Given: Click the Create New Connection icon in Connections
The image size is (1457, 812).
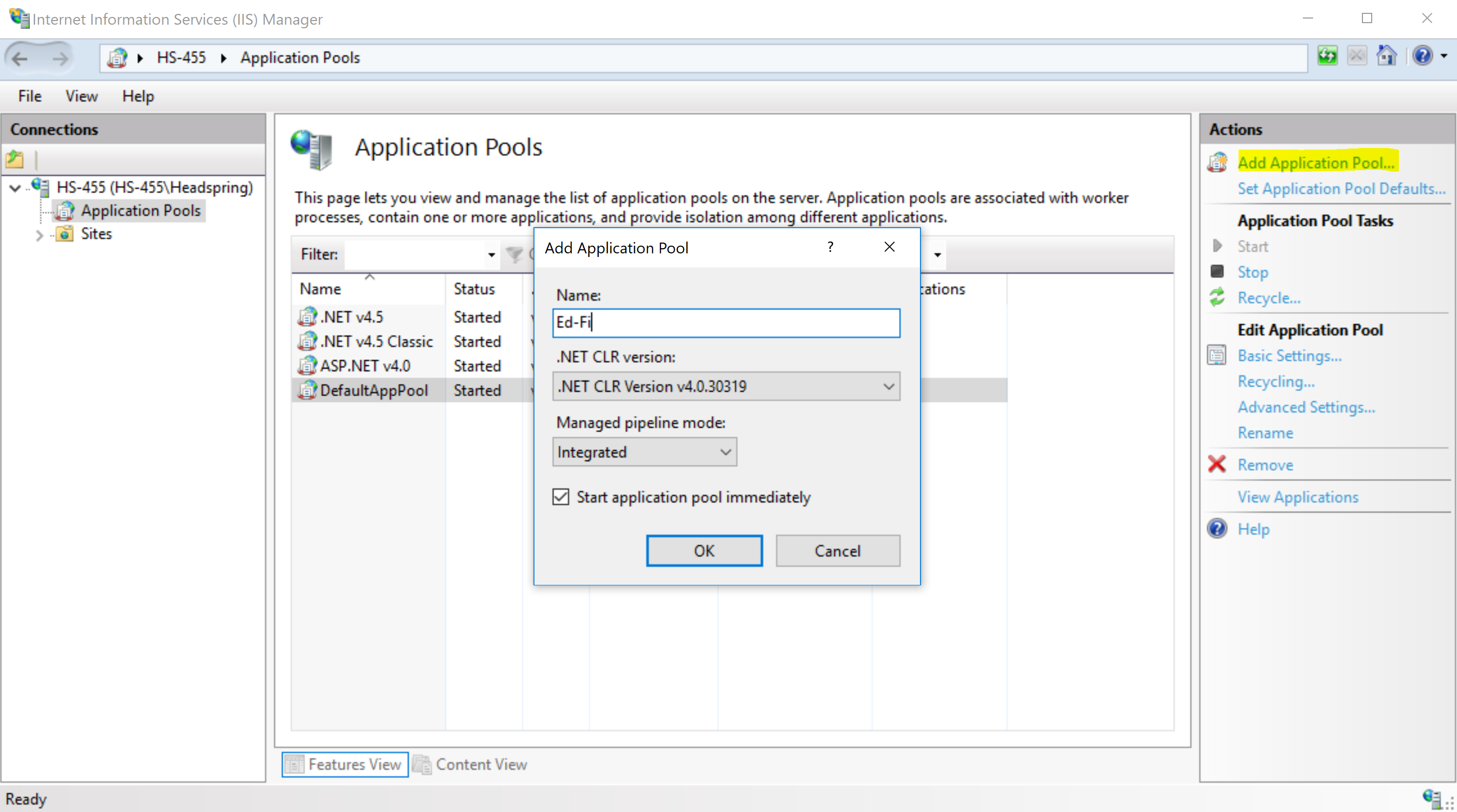Looking at the screenshot, I should [15, 159].
